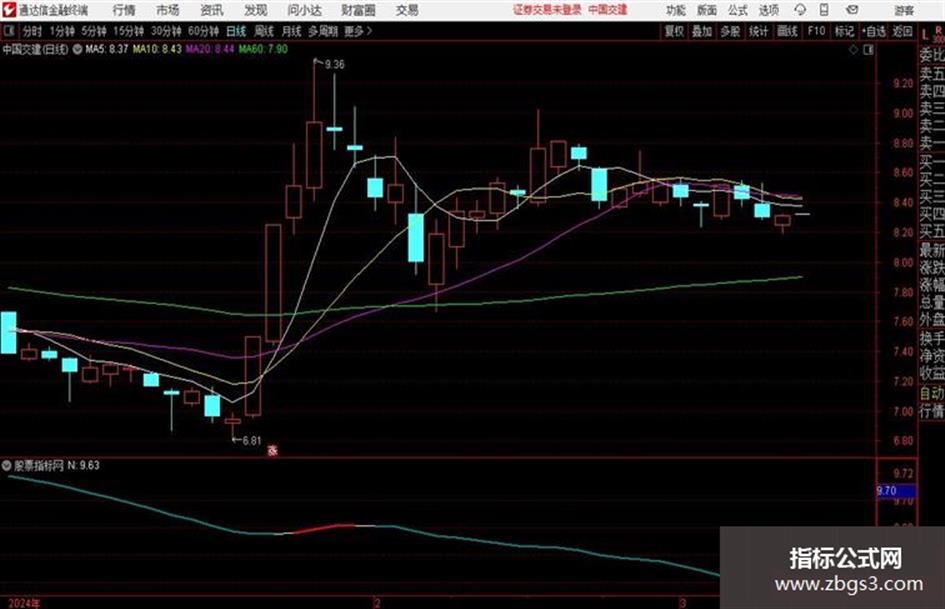This screenshot has height=609, width=945.
Task: Click the 返回 button
Action: point(902,31)
